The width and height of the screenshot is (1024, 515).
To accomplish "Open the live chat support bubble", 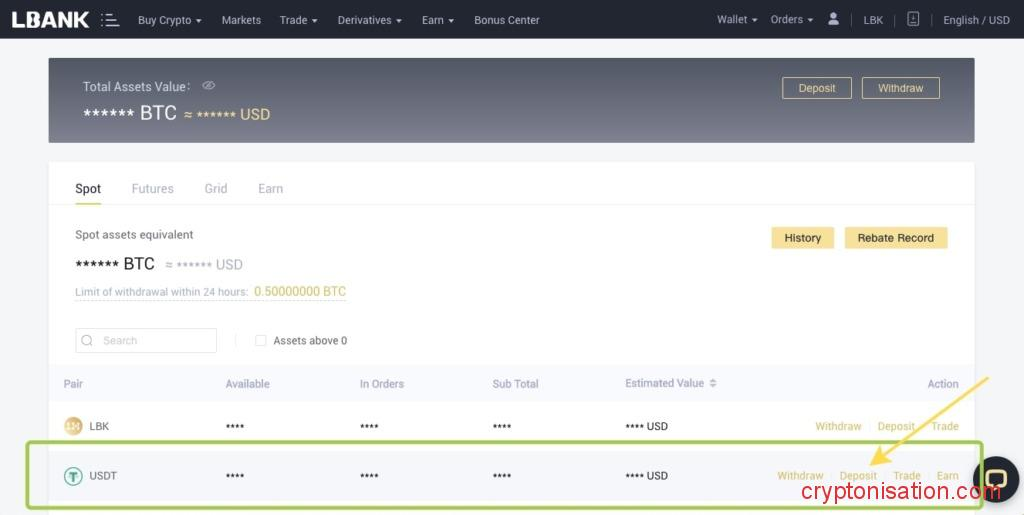I will (x=995, y=480).
